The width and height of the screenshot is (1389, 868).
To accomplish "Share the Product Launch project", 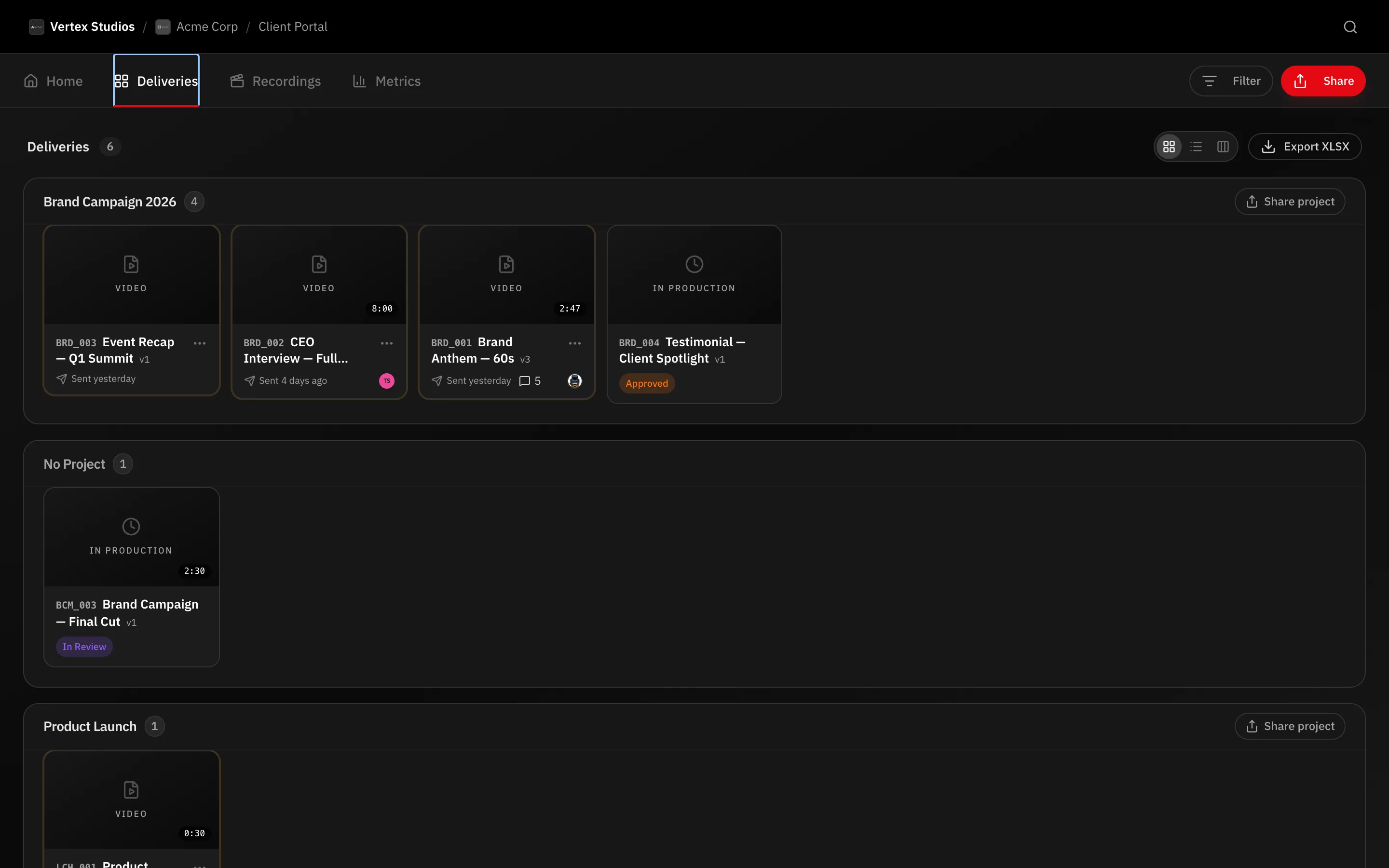I will click(1290, 726).
